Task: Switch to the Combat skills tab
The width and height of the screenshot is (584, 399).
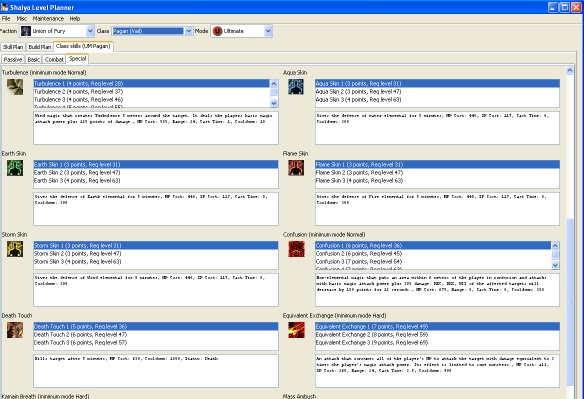Action: point(54,60)
